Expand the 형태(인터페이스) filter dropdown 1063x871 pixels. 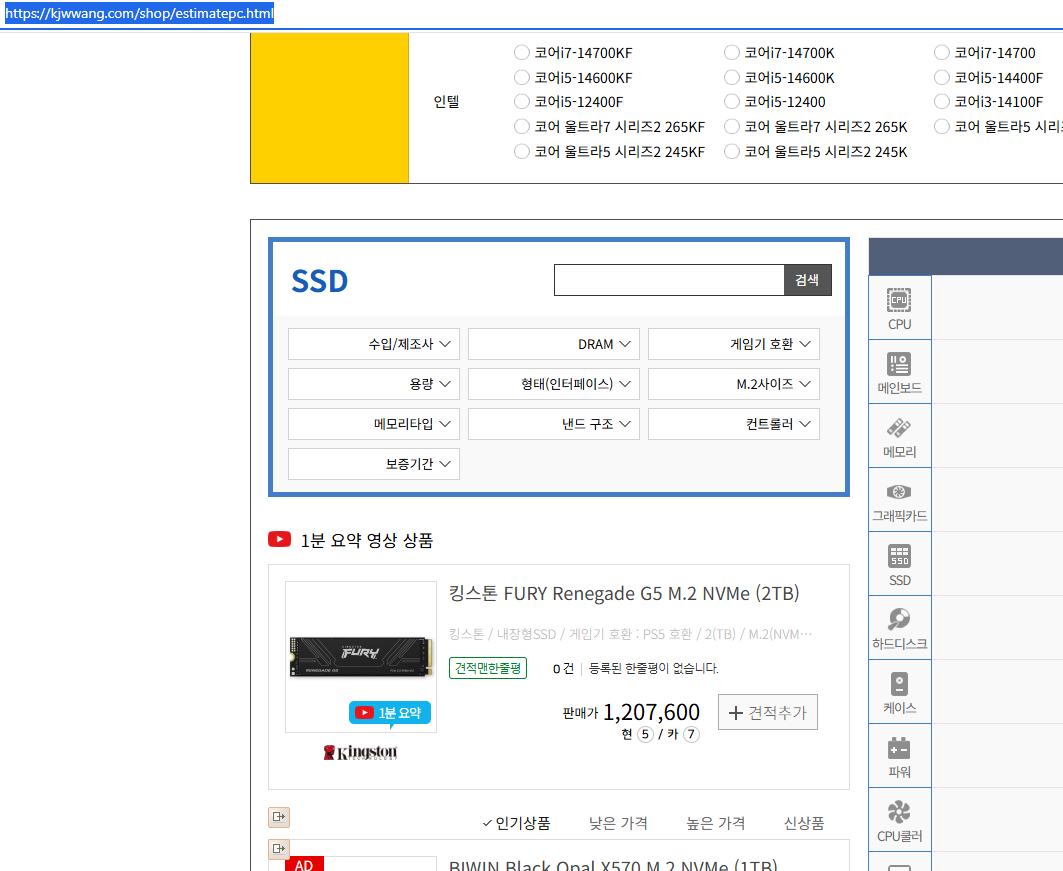click(554, 384)
